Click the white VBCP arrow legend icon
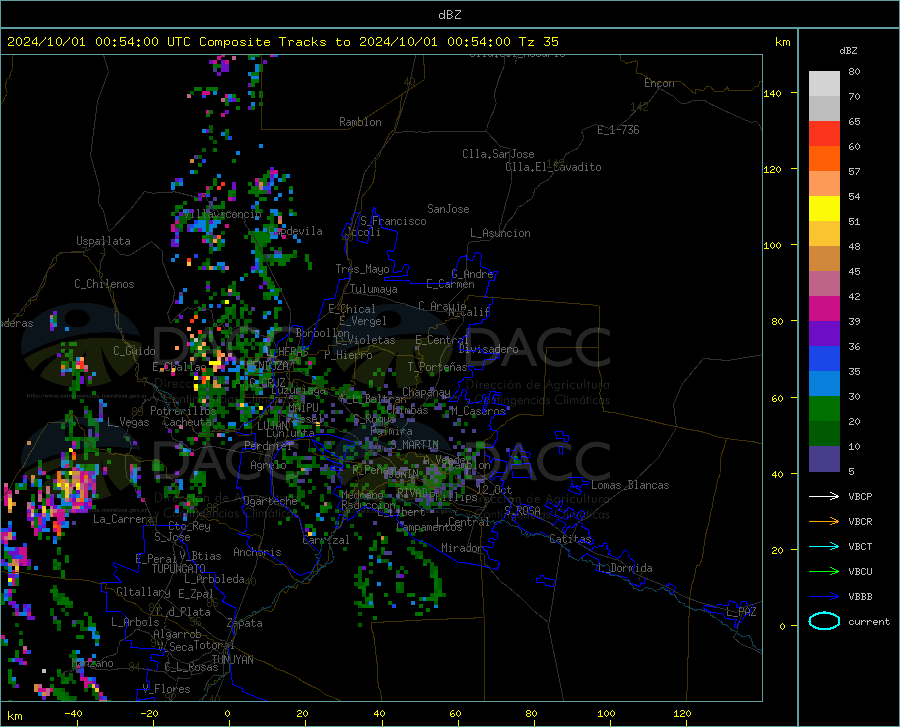The image size is (900, 727). (824, 496)
